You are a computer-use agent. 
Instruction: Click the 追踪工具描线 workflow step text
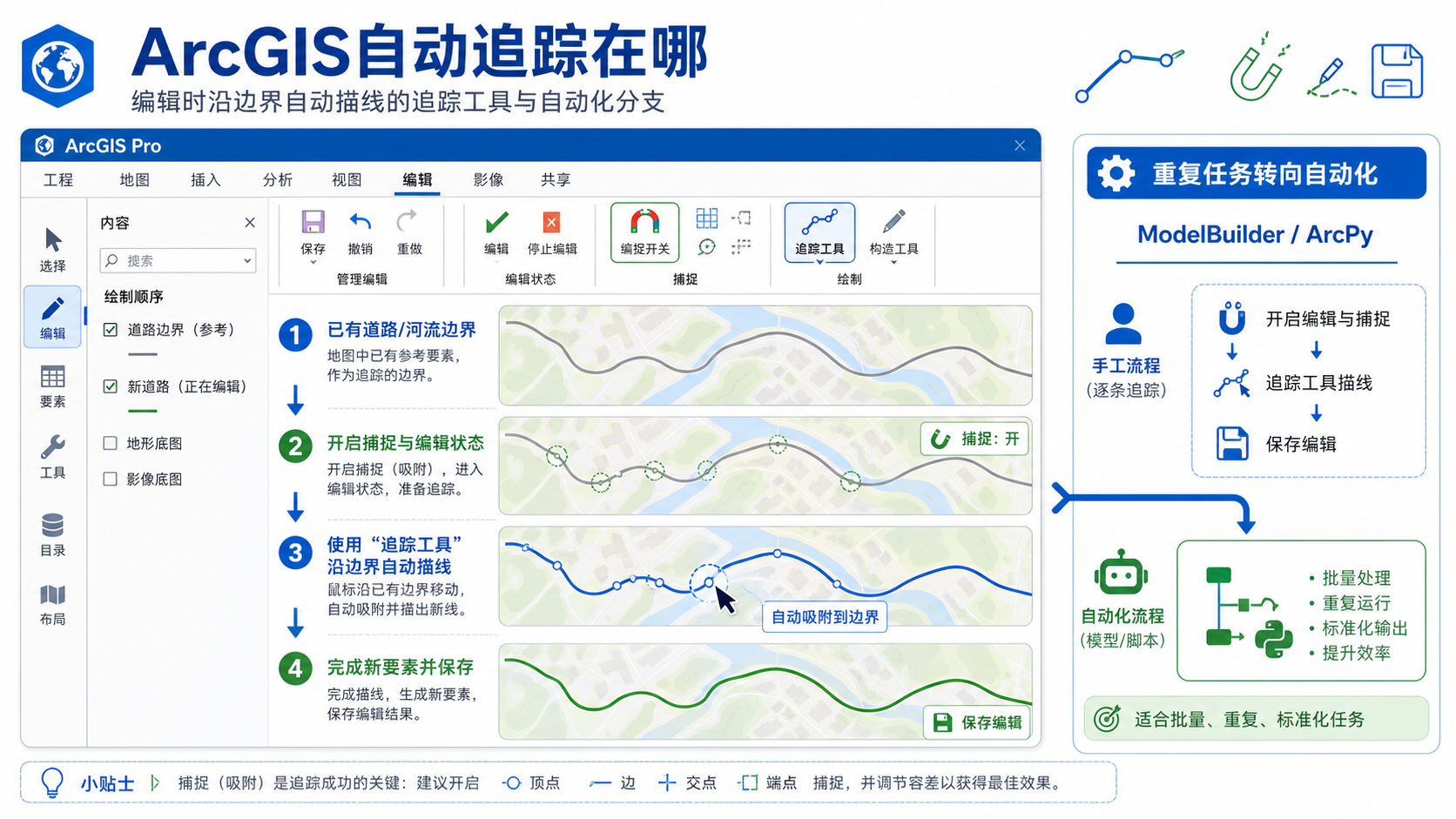(1318, 383)
